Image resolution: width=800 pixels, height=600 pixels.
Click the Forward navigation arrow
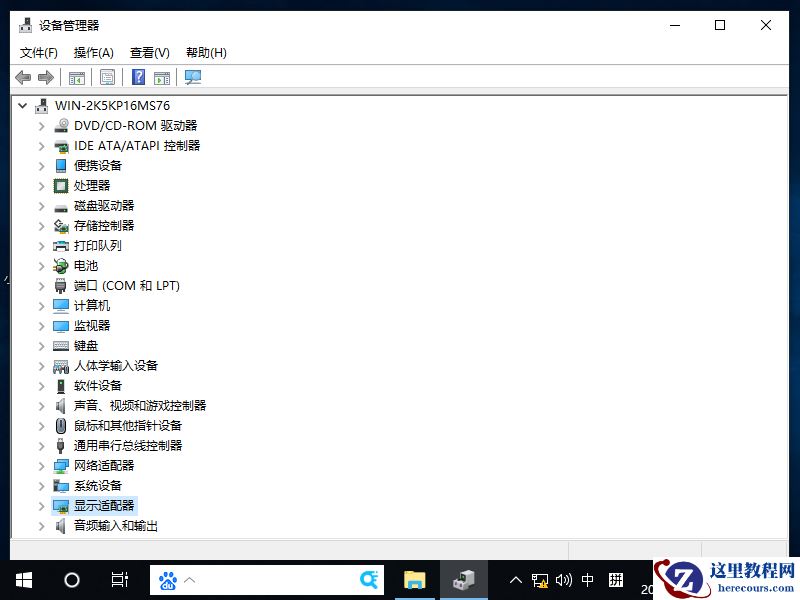tap(45, 77)
